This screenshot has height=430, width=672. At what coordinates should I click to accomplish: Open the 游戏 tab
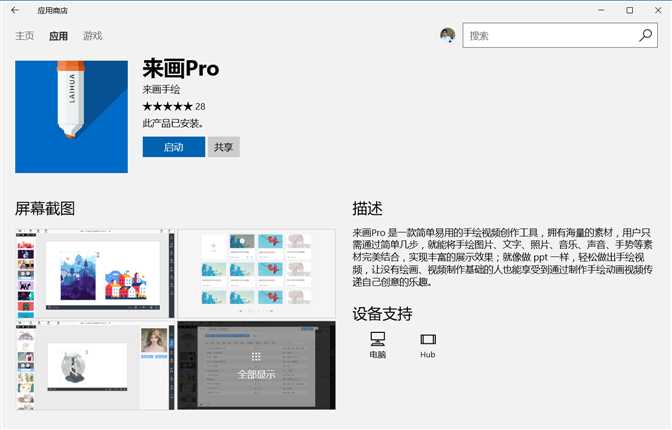(93, 36)
